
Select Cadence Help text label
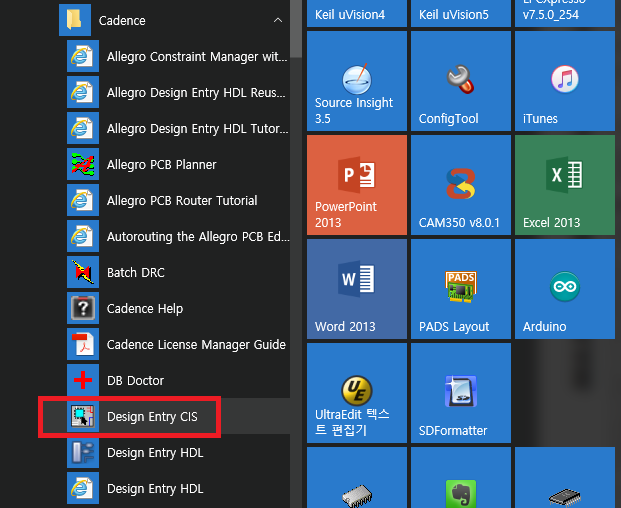pos(145,309)
